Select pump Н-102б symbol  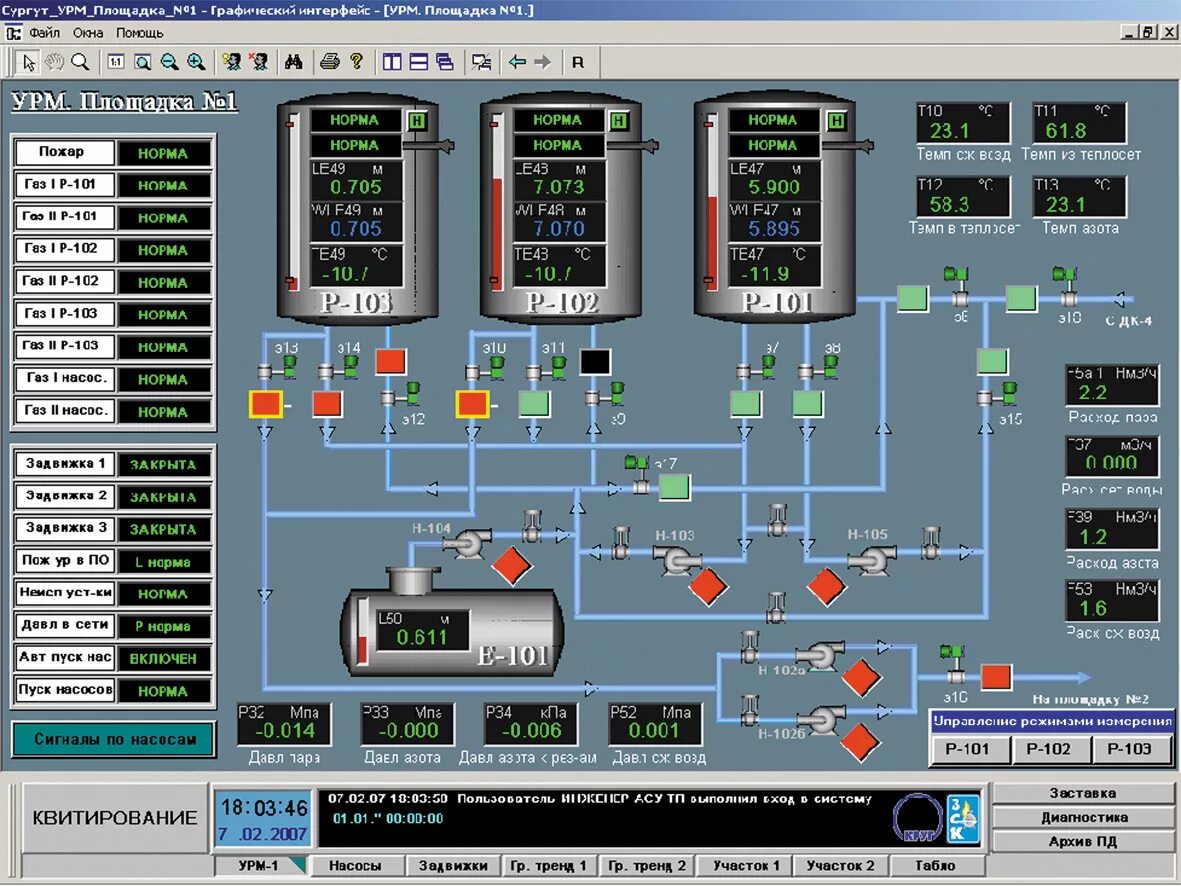pyautogui.click(x=820, y=719)
